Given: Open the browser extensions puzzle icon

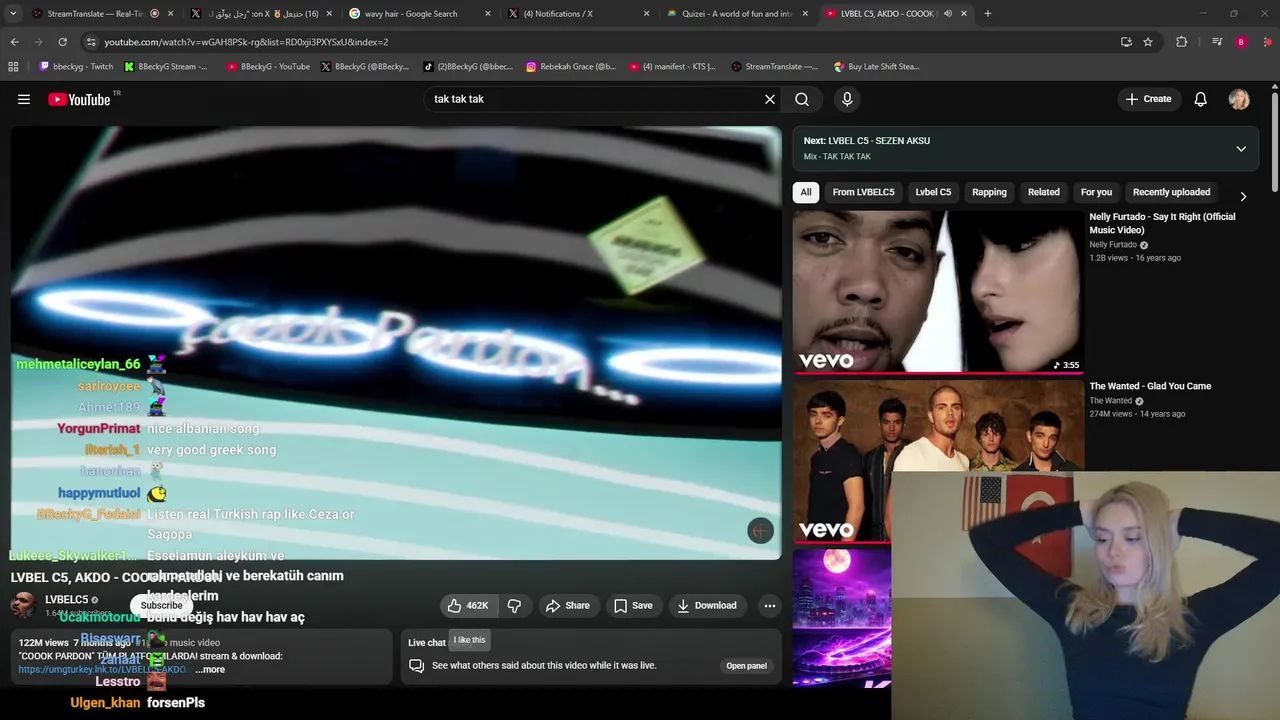Looking at the screenshot, I should point(1182,42).
